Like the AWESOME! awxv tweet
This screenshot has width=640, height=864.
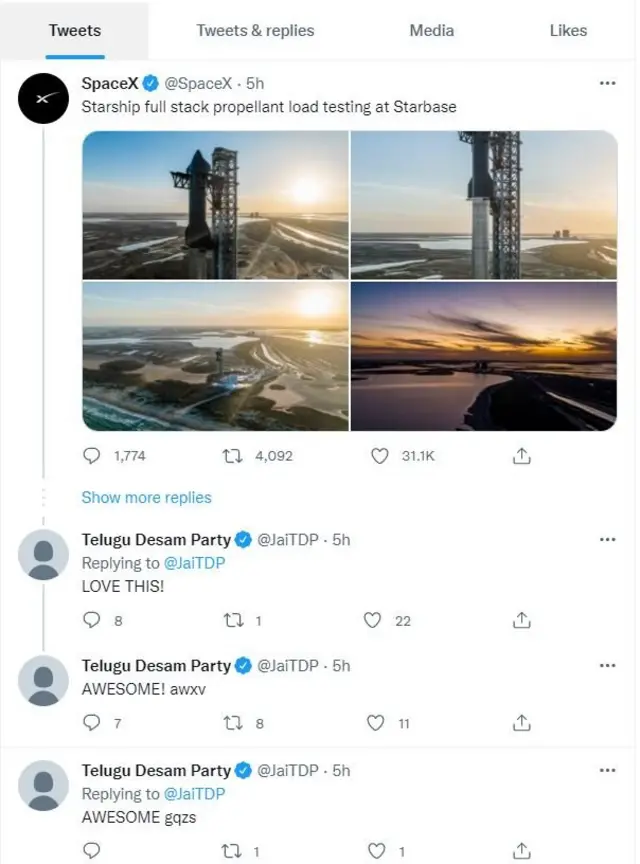click(376, 723)
